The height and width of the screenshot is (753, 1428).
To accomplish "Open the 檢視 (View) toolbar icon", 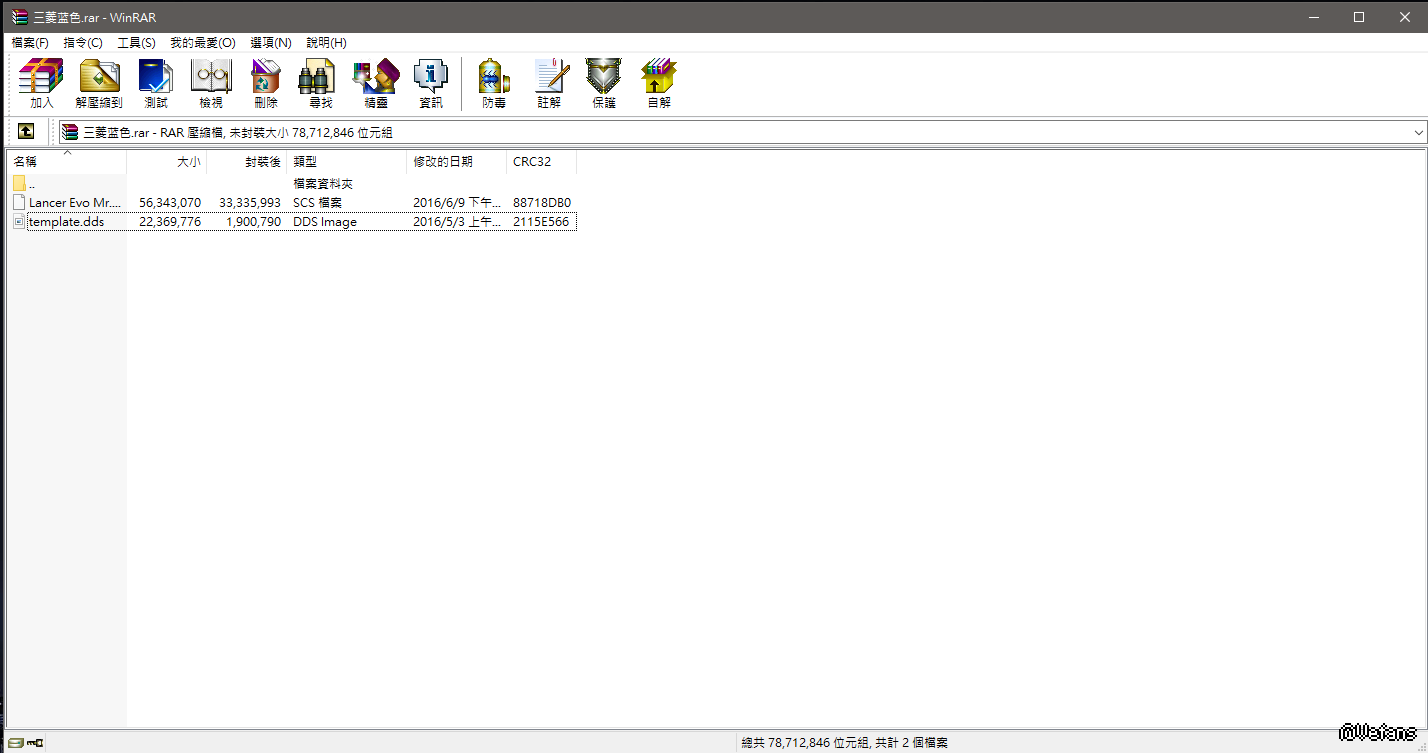I will pos(211,83).
